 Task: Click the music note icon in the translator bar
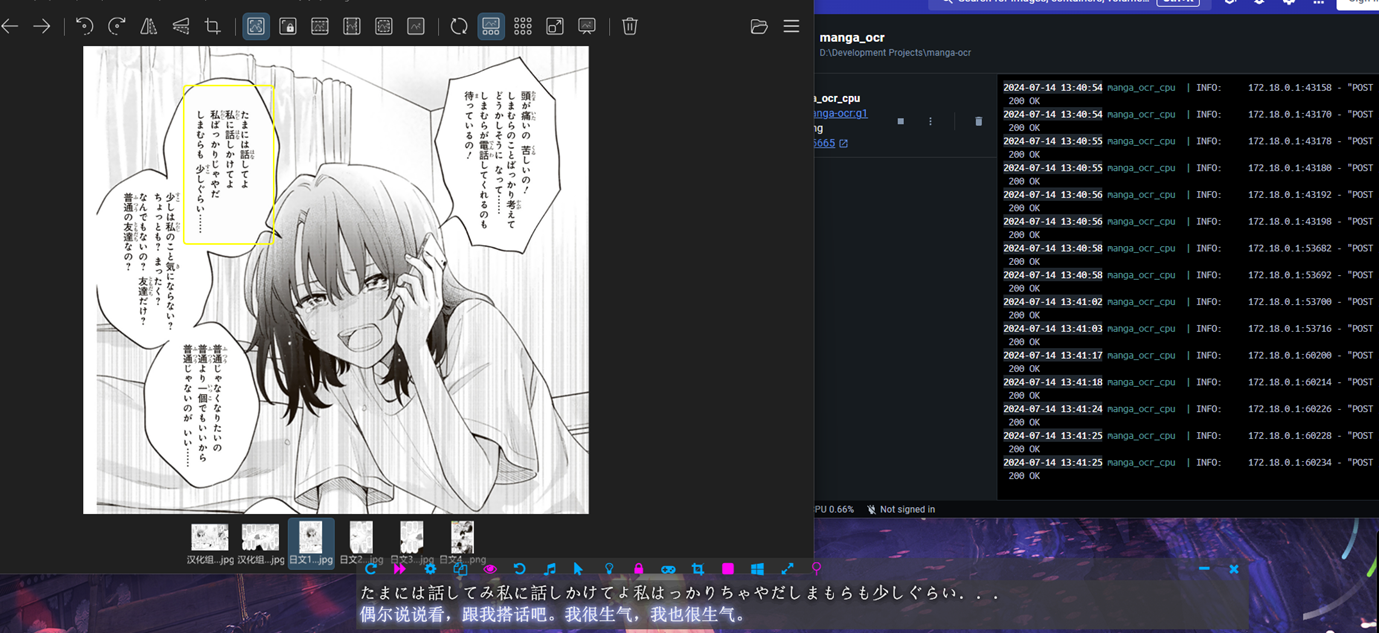tap(549, 569)
